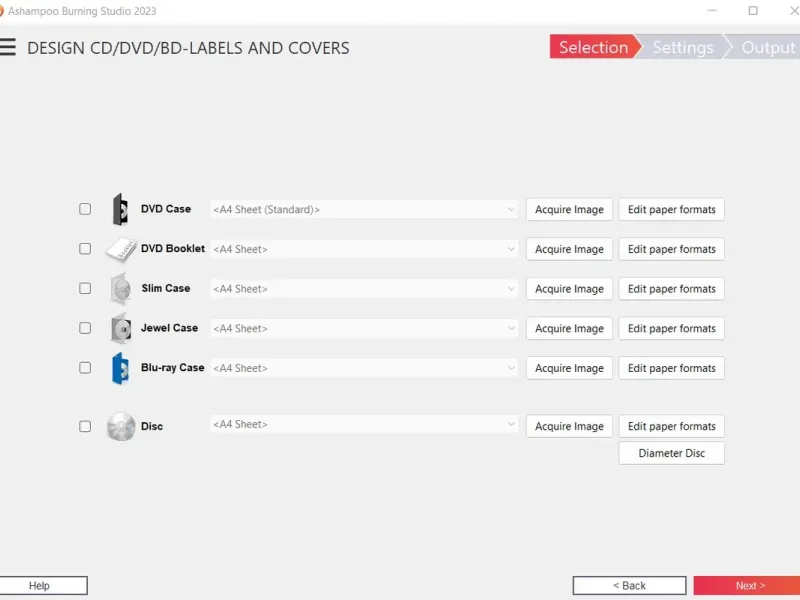This screenshot has height=600, width=800.
Task: Check the Disc checkbox
Action: click(x=85, y=427)
